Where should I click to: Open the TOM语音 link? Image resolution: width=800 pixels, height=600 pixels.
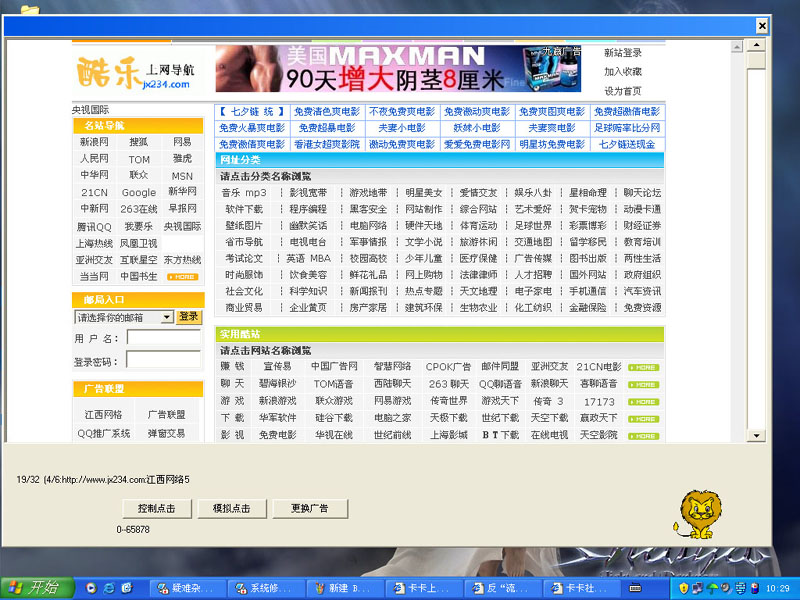333,384
